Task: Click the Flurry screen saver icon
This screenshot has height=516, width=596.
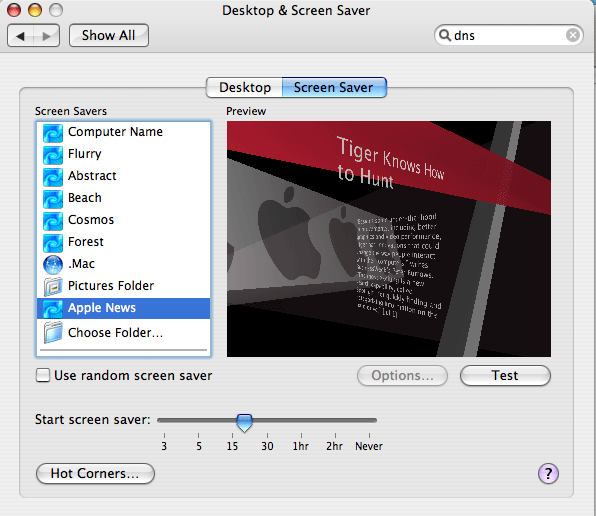Action: pos(53,155)
